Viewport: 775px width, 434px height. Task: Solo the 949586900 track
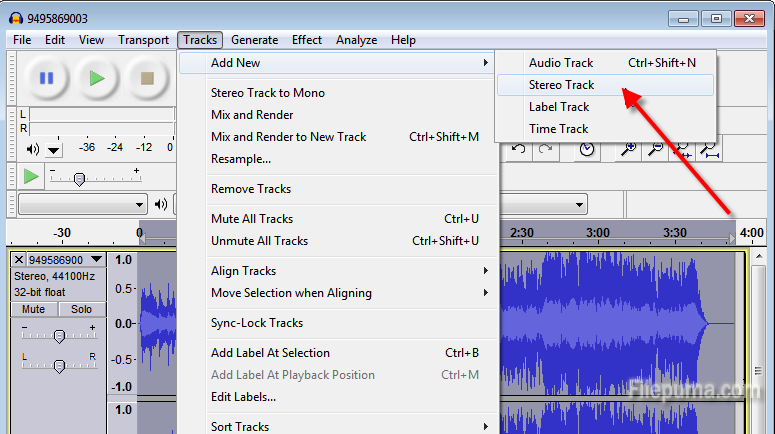coord(81,309)
